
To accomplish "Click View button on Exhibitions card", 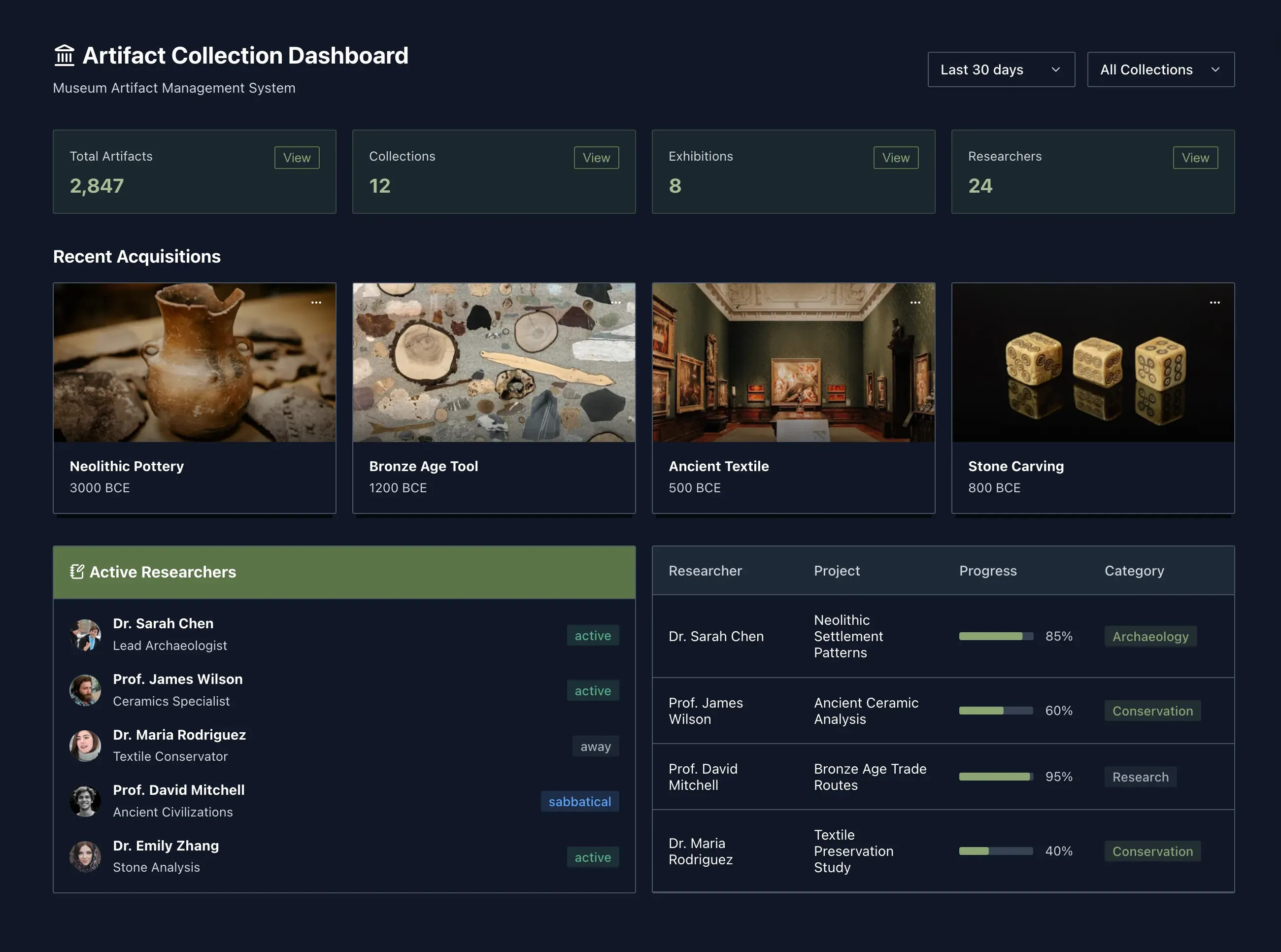I will click(896, 157).
